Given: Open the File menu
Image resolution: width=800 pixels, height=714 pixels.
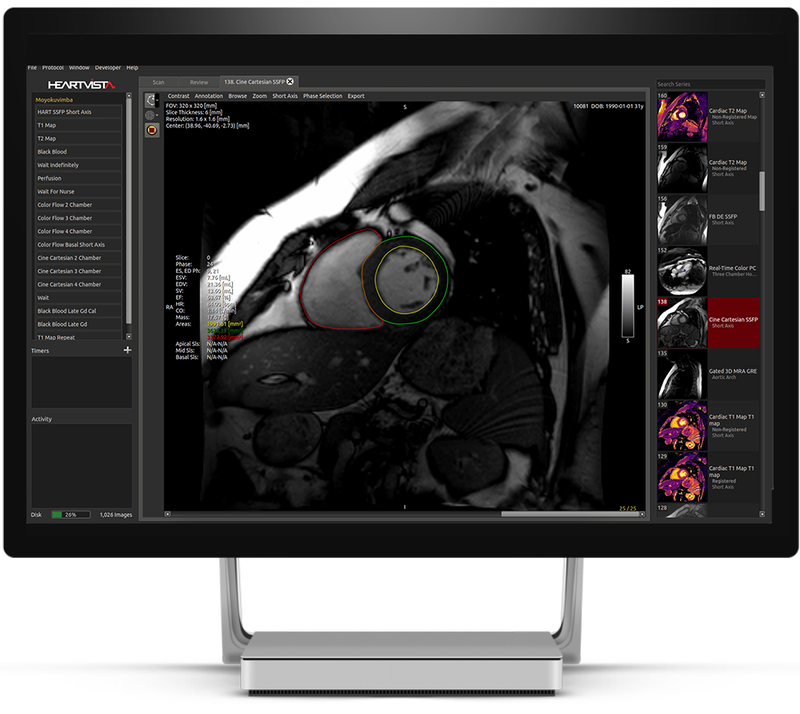Looking at the screenshot, I should [x=32, y=67].
